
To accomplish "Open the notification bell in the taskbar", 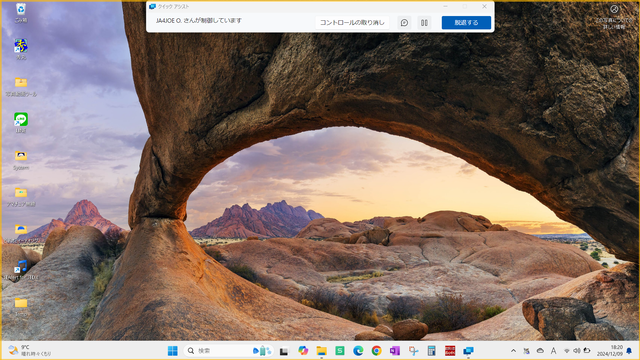I will [629, 351].
